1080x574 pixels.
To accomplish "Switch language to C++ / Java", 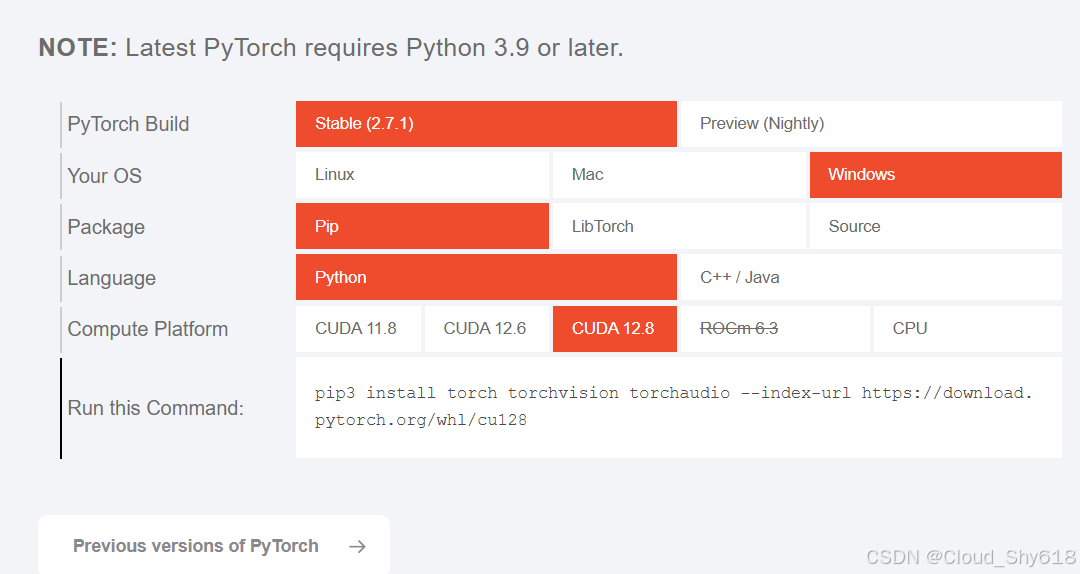I will click(871, 277).
